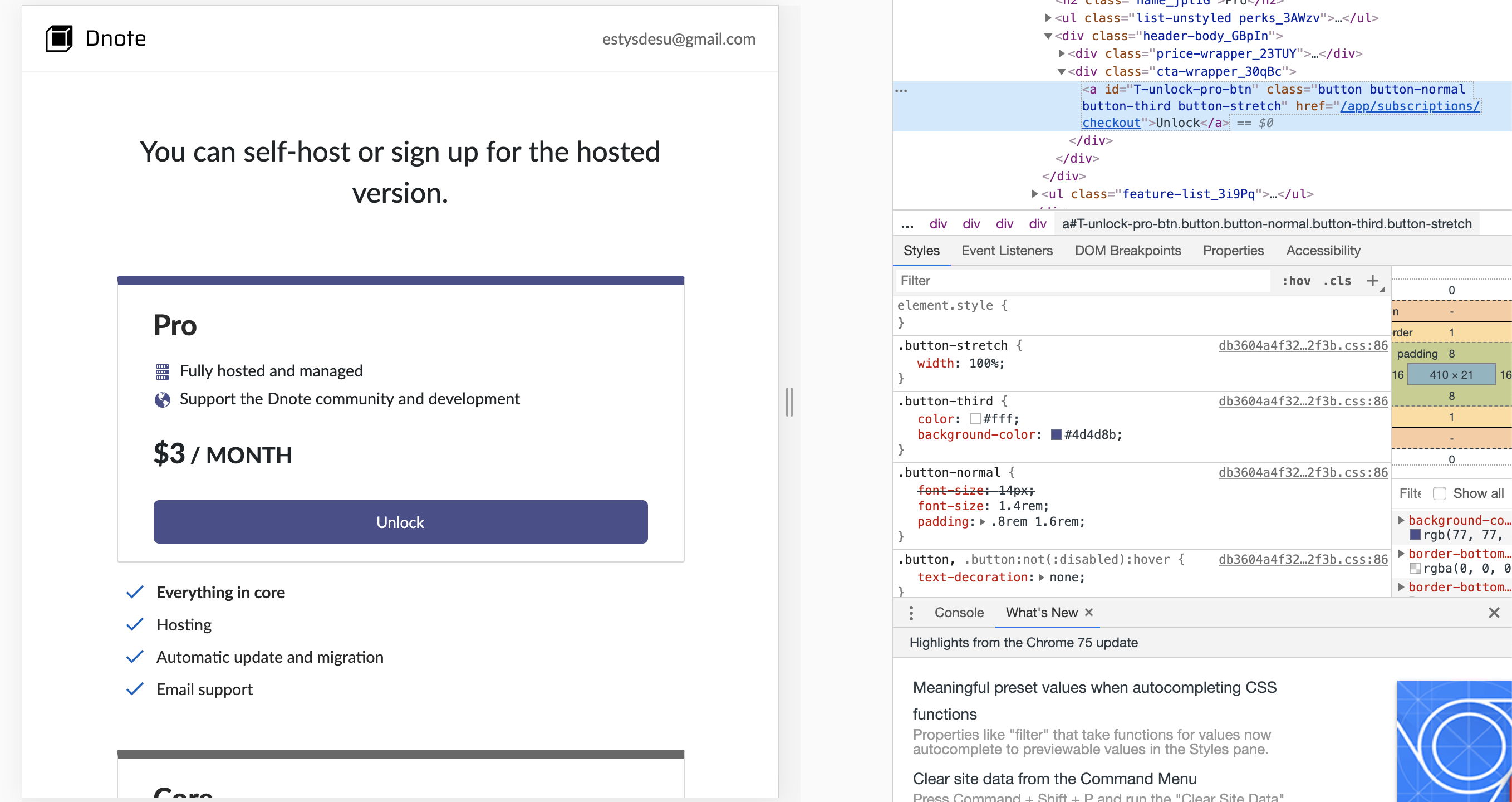
Task: Click the server icon beside Fully hosted
Action: [x=163, y=370]
